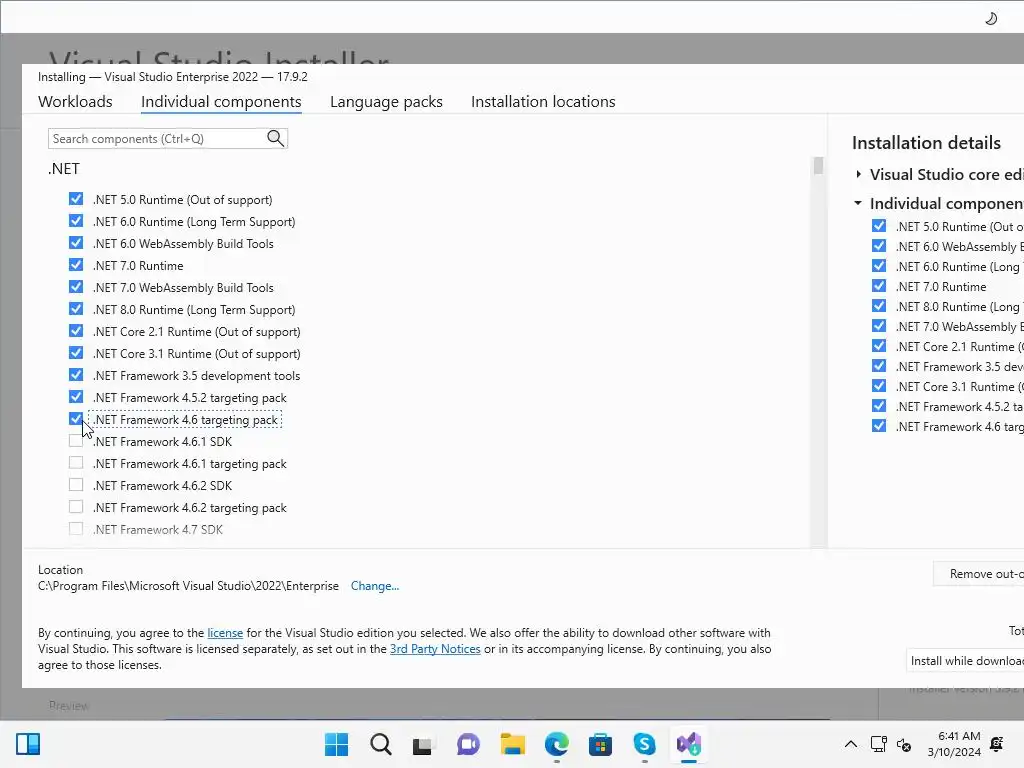
Task: Check .NET Framework 4.6.1 SDK
Action: point(76,441)
